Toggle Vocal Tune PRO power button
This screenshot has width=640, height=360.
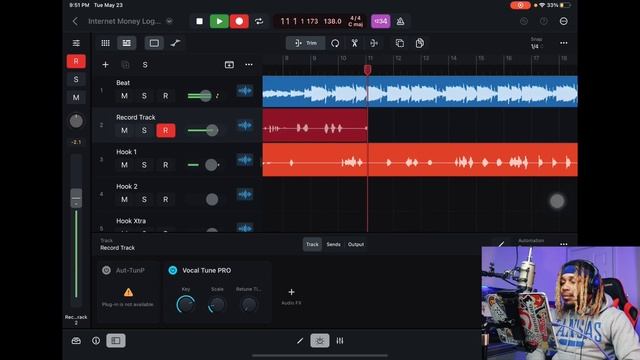point(173,270)
